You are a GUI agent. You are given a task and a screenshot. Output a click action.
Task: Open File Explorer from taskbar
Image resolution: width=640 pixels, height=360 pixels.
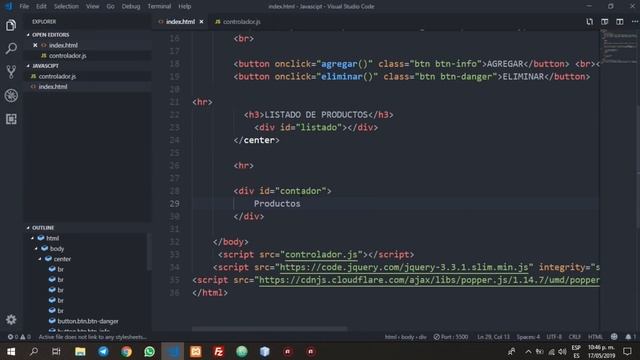(x=80, y=351)
